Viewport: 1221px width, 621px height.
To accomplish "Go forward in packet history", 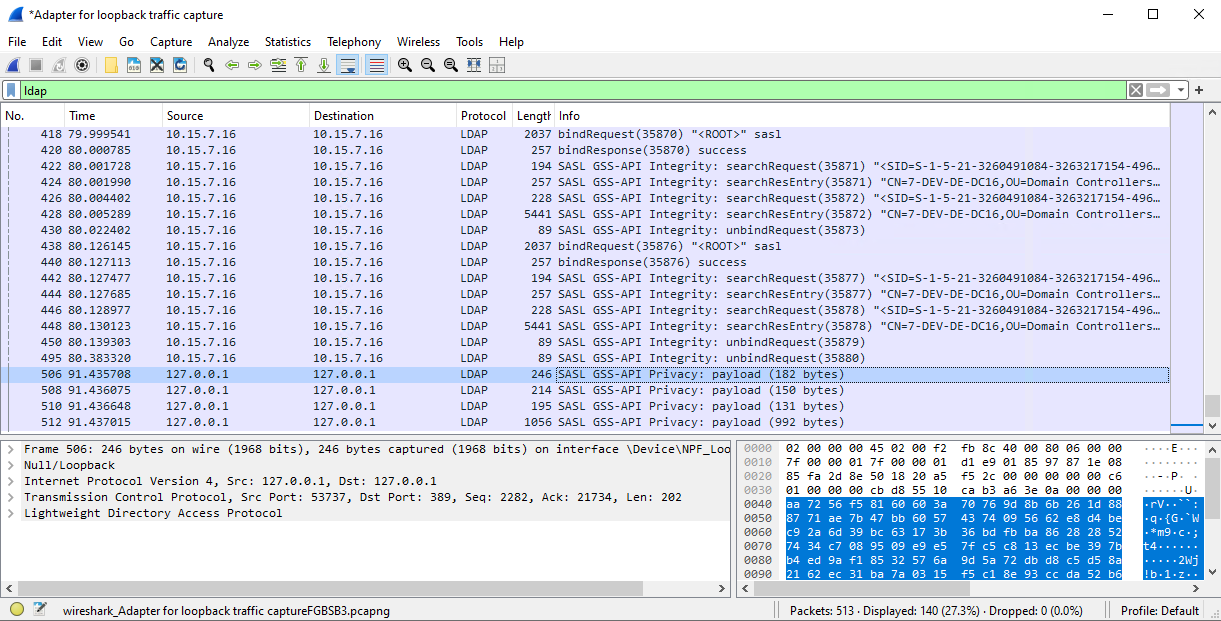I will point(255,65).
